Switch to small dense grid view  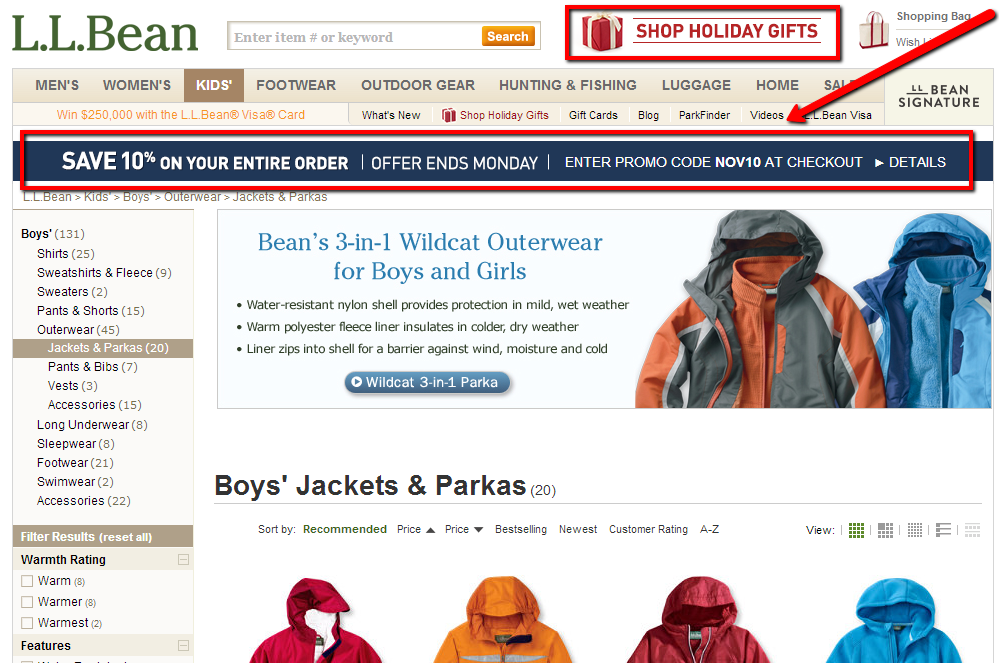click(x=915, y=530)
